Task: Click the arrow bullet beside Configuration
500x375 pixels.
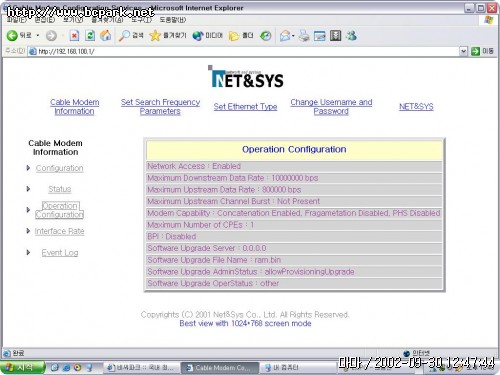Action: [28, 168]
